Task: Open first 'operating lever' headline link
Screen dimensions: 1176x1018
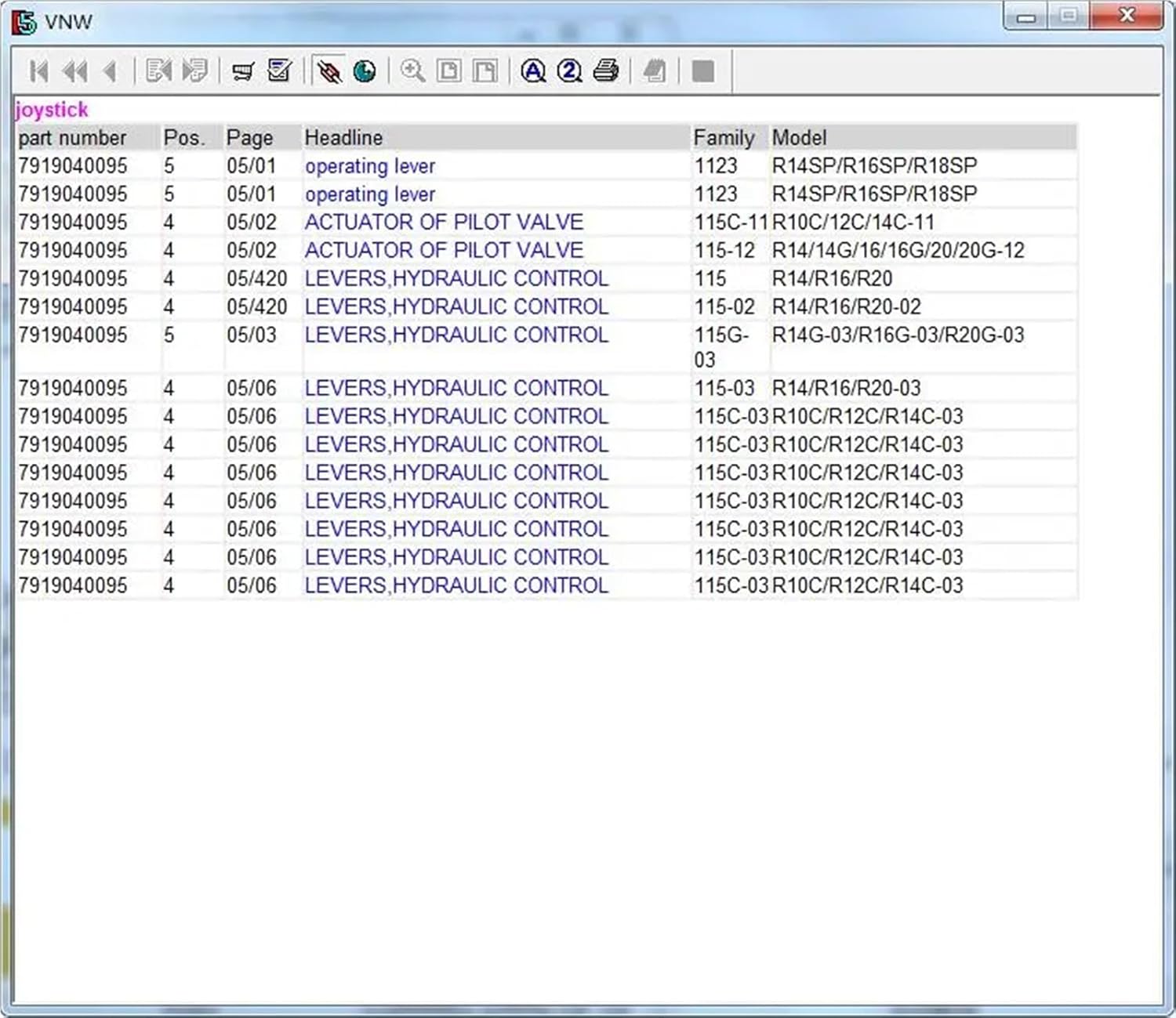Action: pyautogui.click(x=370, y=166)
